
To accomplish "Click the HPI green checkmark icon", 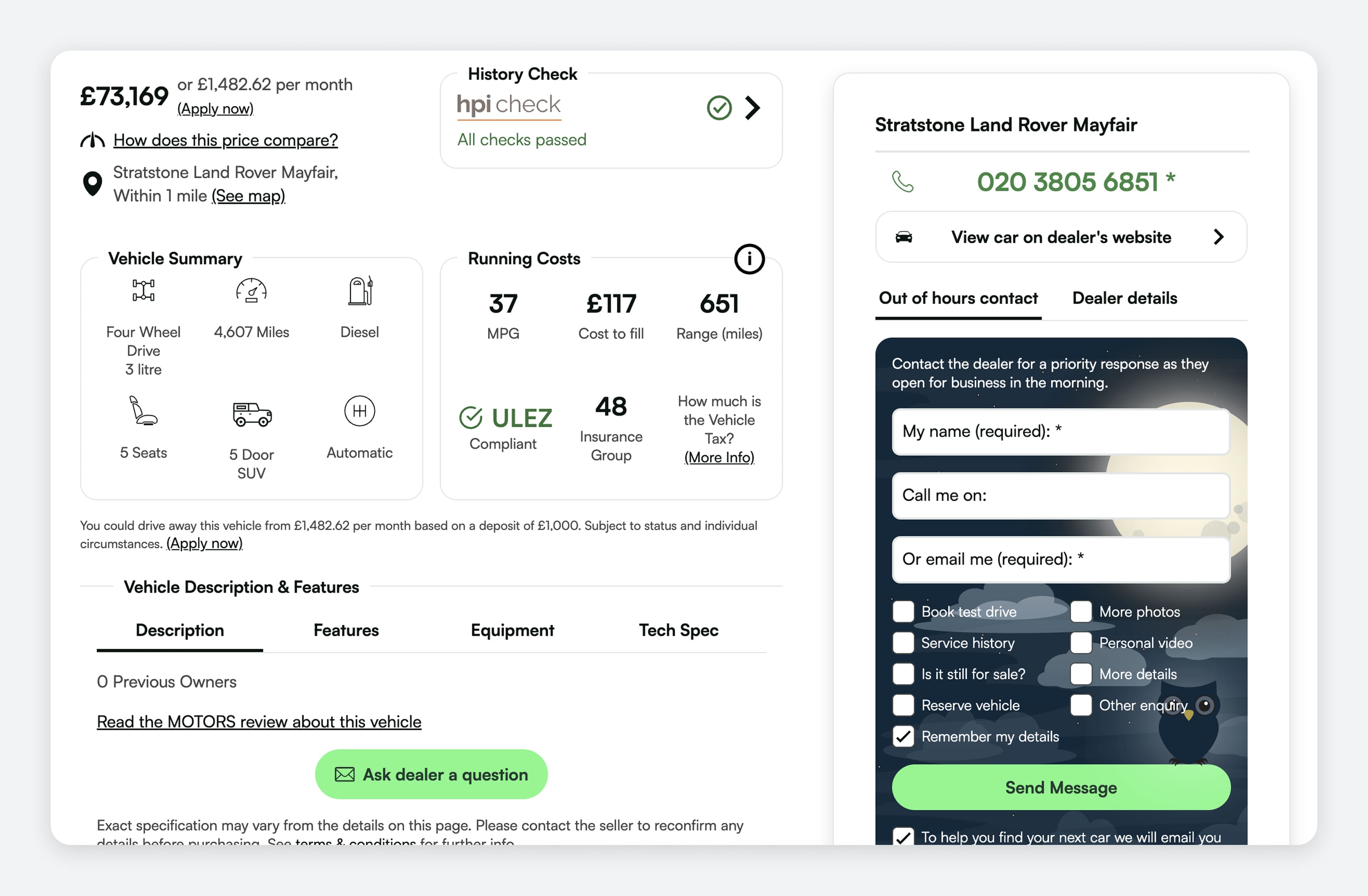I will point(719,108).
